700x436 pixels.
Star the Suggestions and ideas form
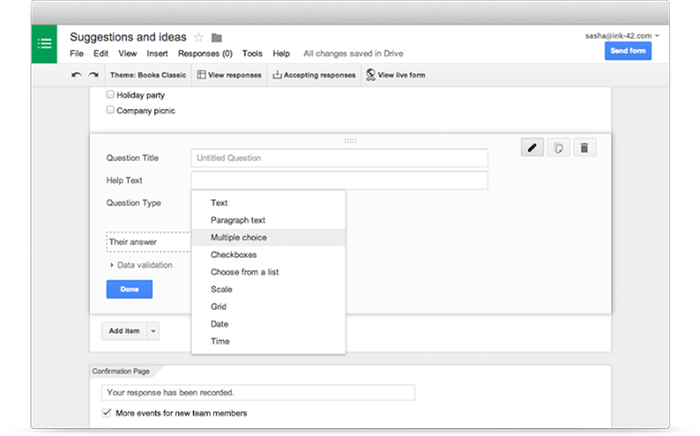click(x=198, y=38)
